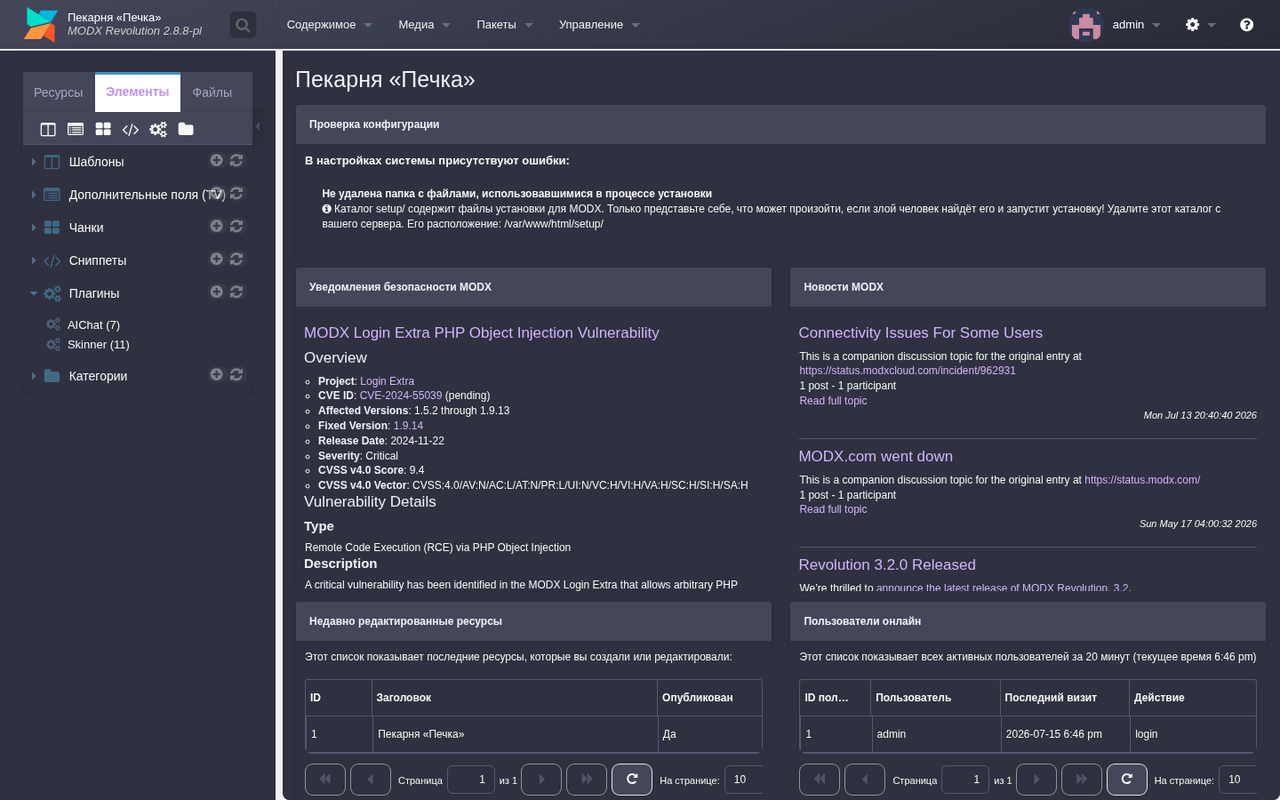
Task: Open the admin user dropdown
Action: [x=1136, y=24]
